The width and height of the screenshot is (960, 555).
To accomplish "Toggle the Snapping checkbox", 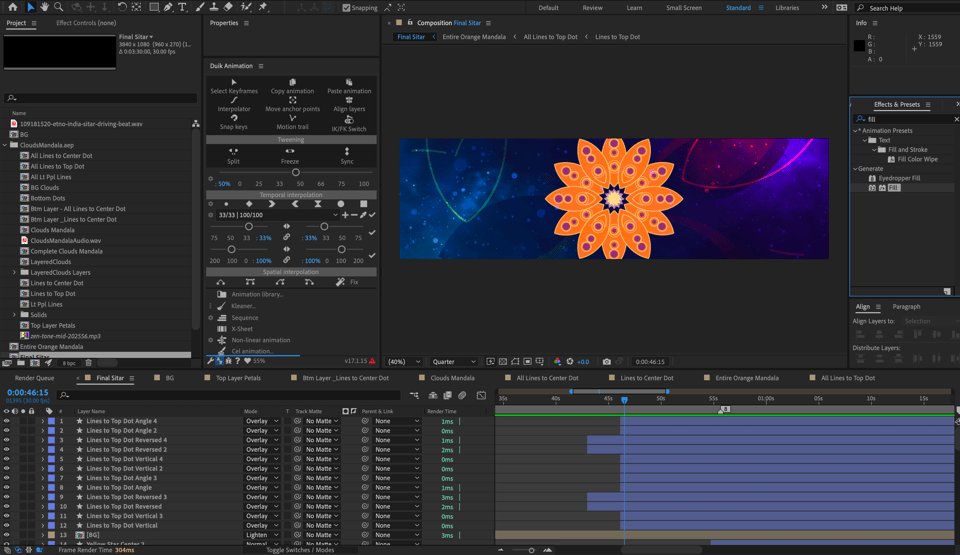I will (x=346, y=8).
